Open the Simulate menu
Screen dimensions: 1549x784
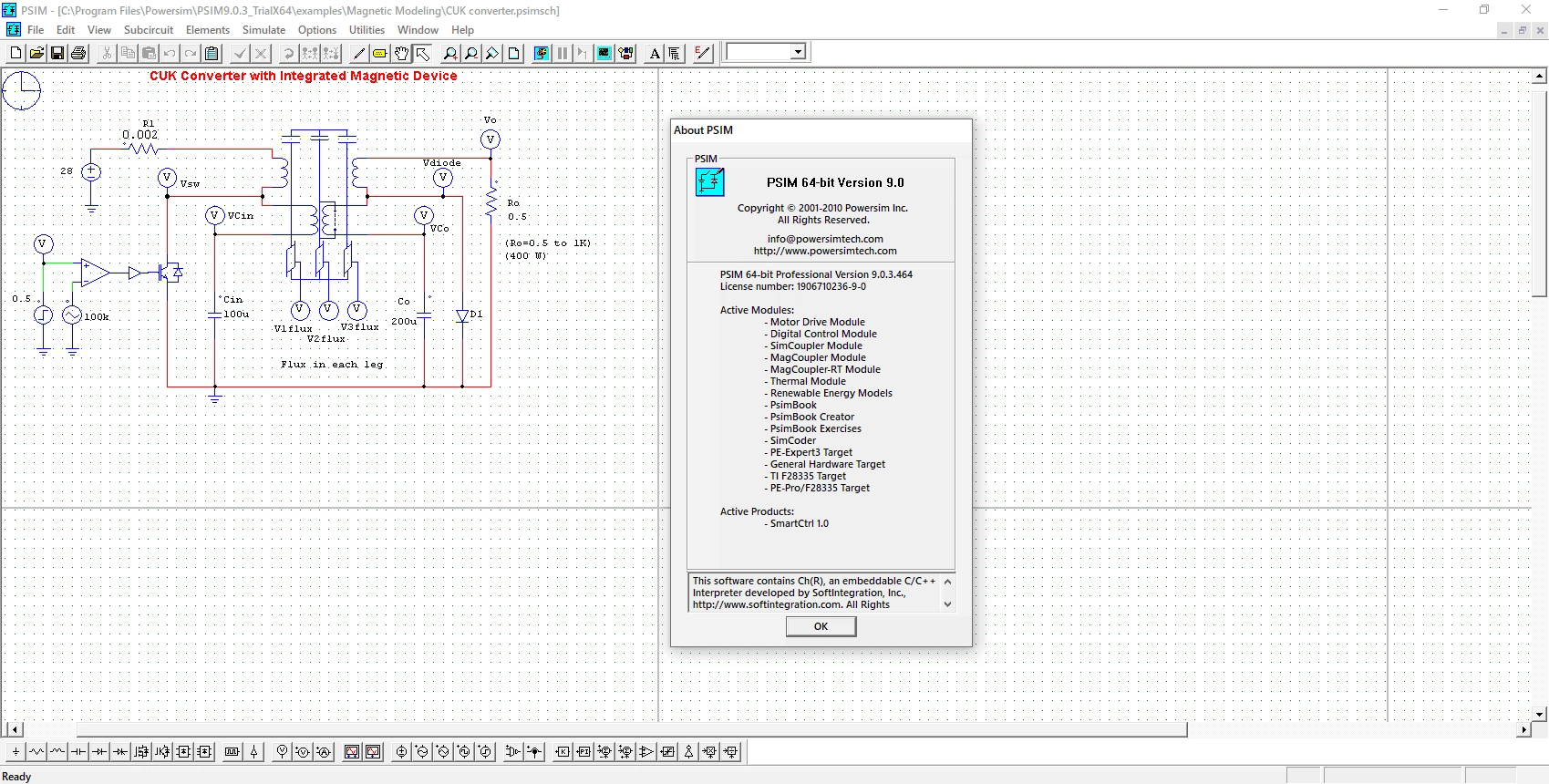[x=263, y=30]
